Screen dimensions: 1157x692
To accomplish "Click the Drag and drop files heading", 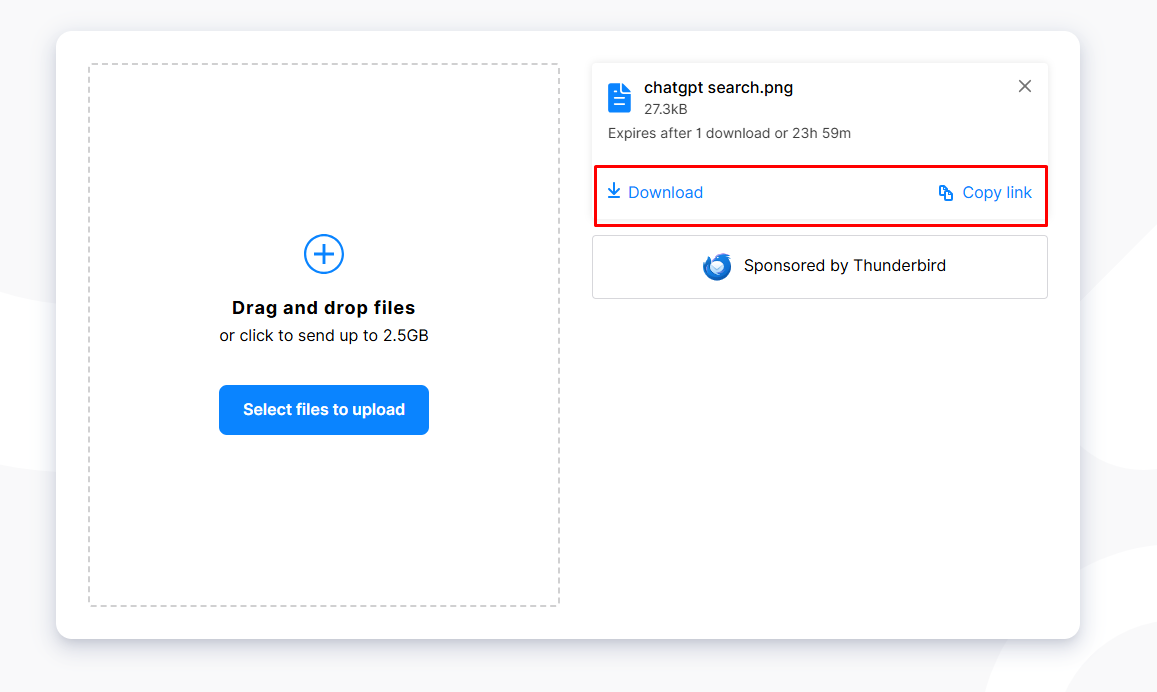I will 323,307.
